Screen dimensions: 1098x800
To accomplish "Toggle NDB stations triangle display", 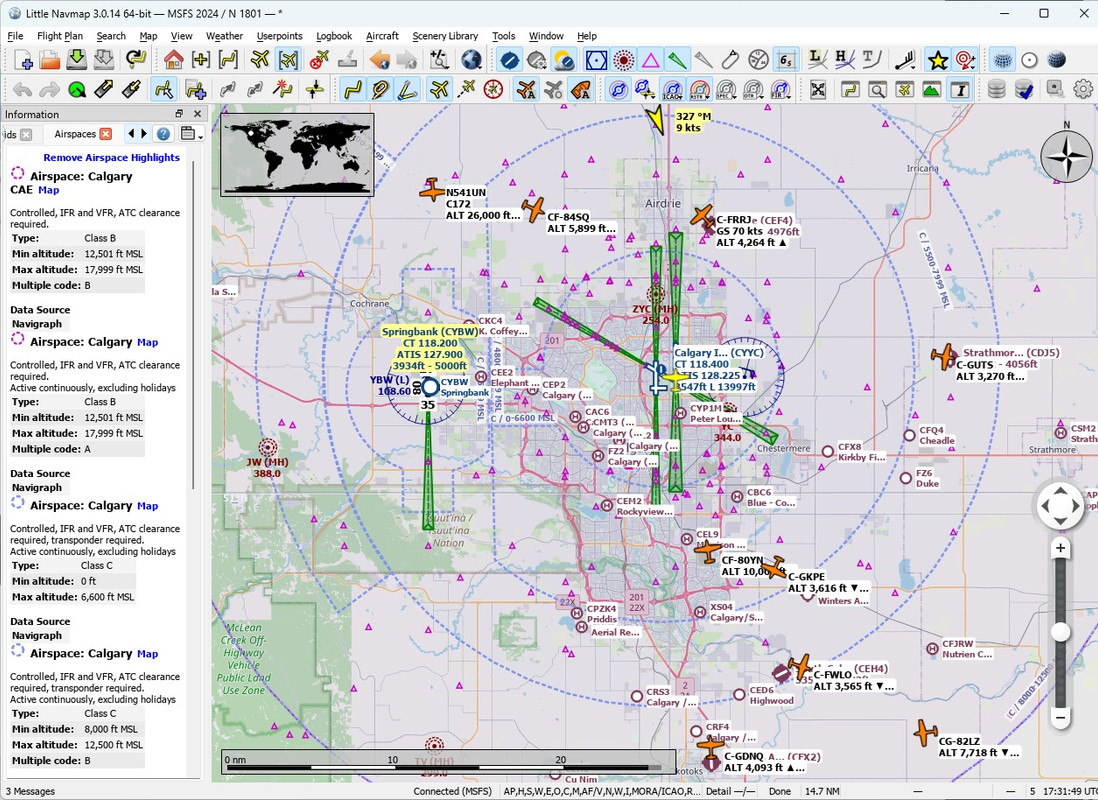I will click(651, 60).
